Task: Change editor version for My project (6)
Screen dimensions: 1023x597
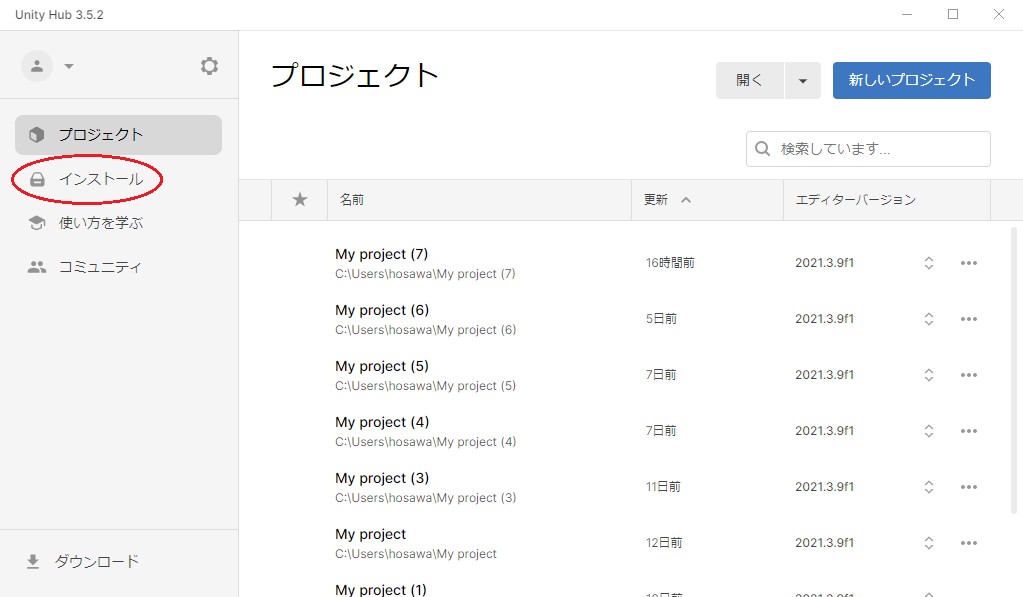Action: [x=928, y=319]
